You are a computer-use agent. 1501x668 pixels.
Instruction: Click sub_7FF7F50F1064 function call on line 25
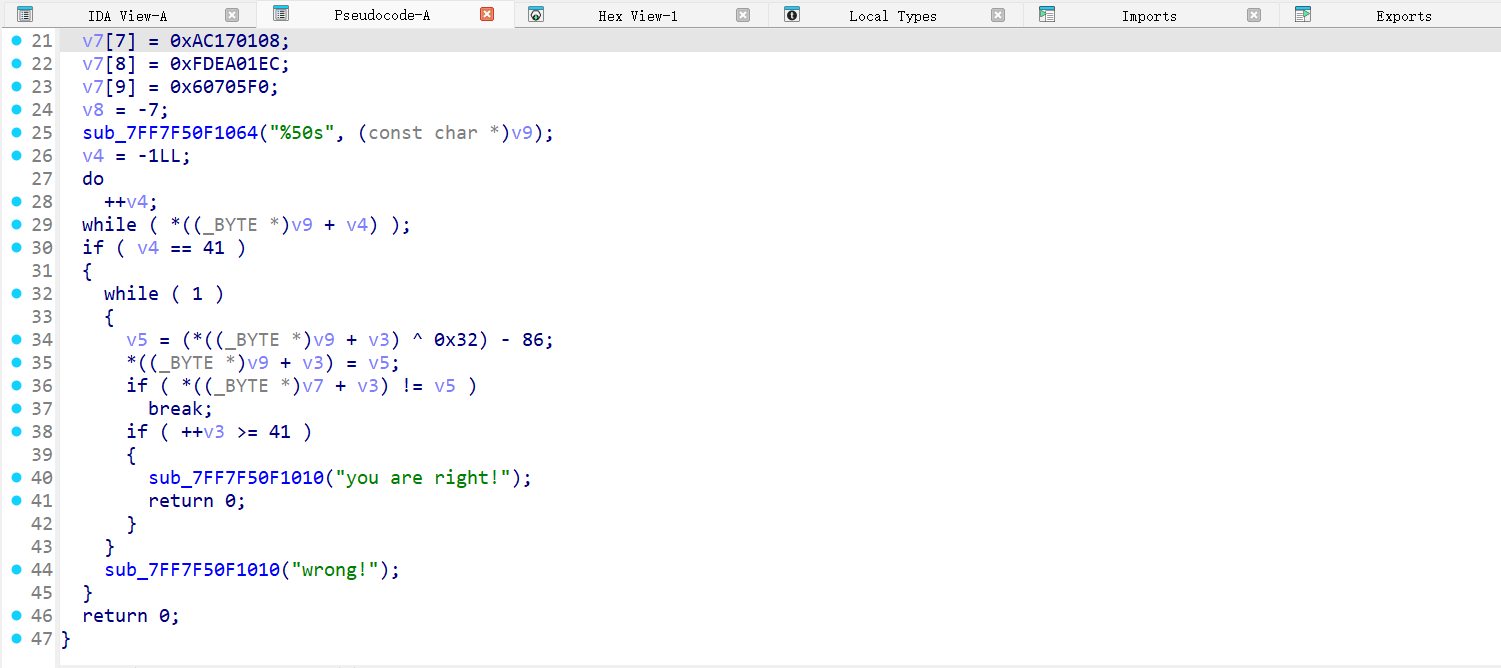pos(170,133)
